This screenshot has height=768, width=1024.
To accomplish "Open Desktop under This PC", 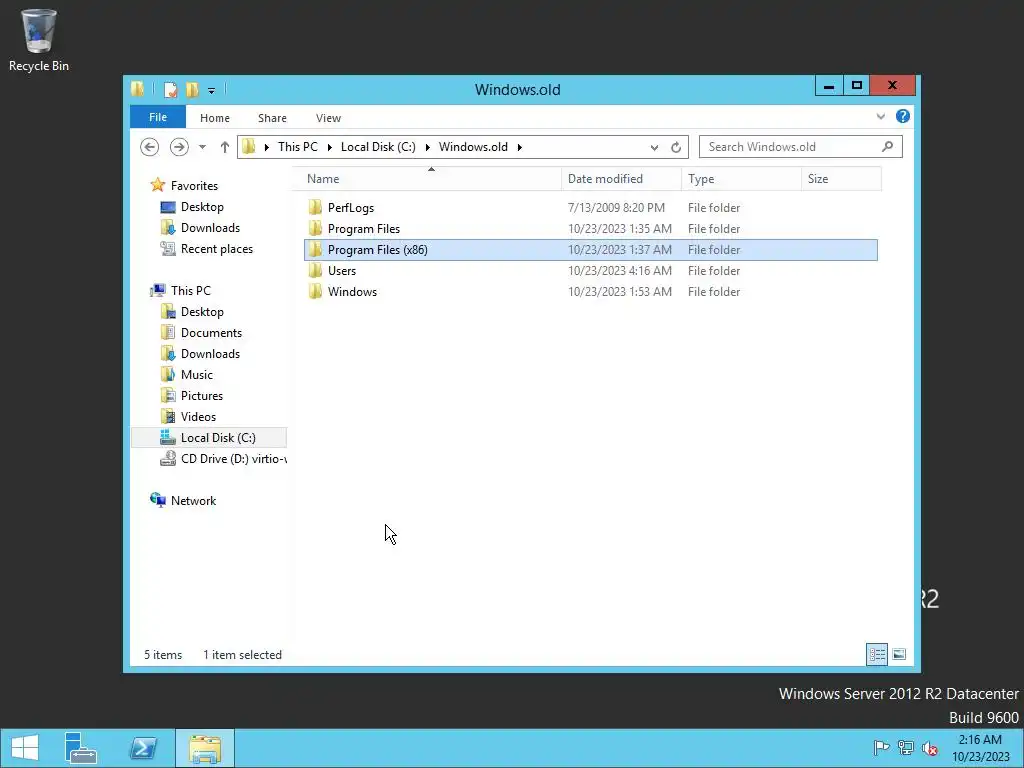I will point(202,312).
